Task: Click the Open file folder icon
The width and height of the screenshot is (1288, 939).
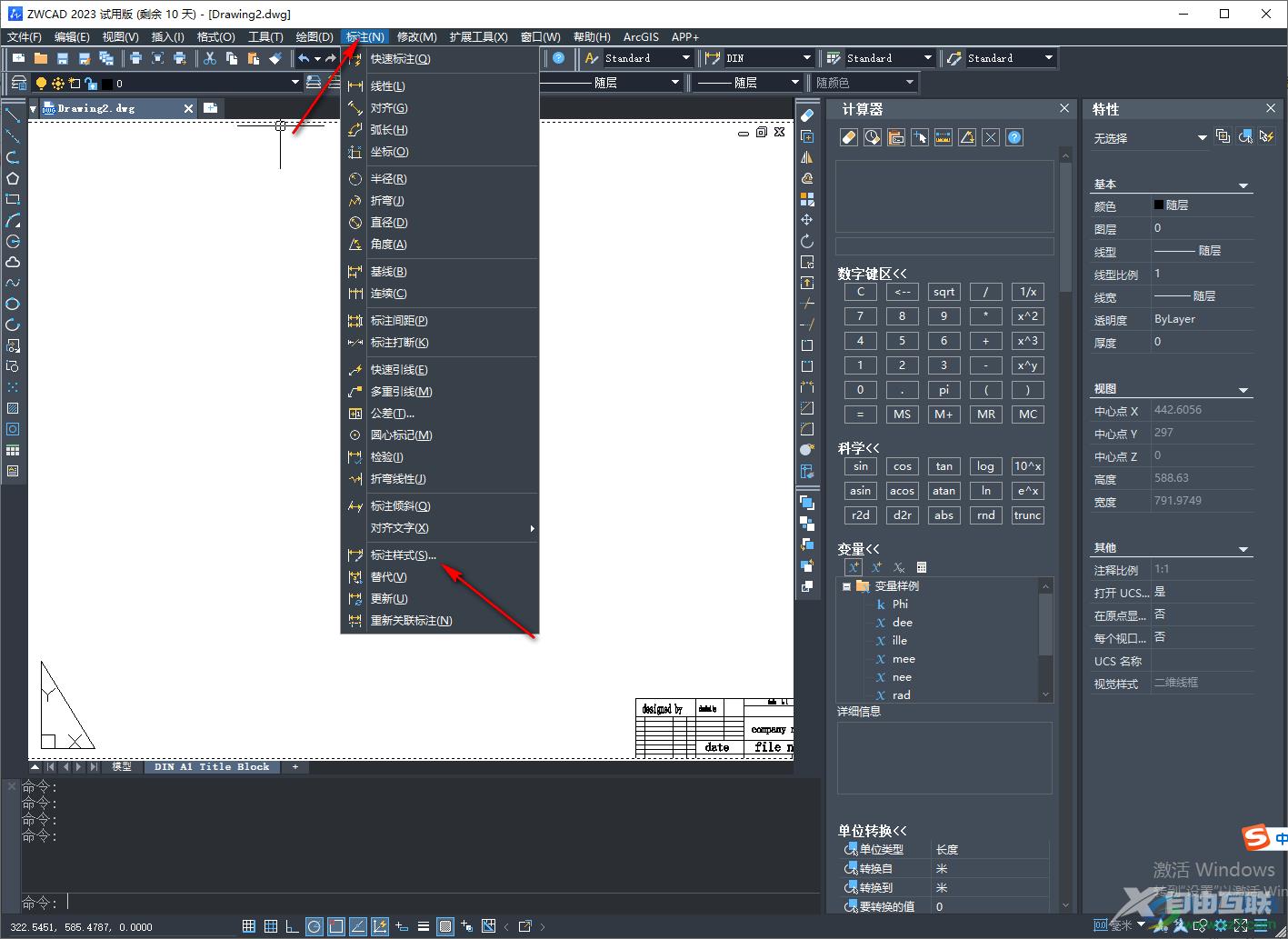Action: coord(41,58)
